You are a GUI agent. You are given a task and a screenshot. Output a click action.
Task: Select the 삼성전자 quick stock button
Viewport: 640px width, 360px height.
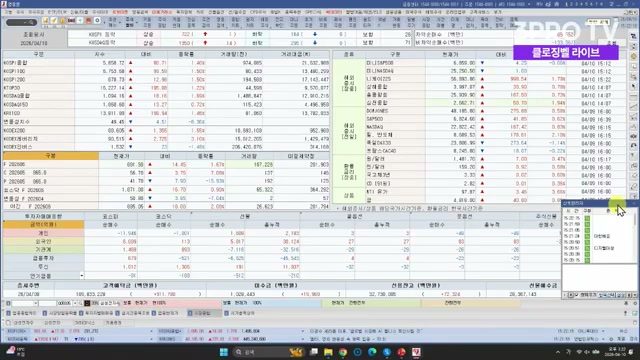[53, 322]
